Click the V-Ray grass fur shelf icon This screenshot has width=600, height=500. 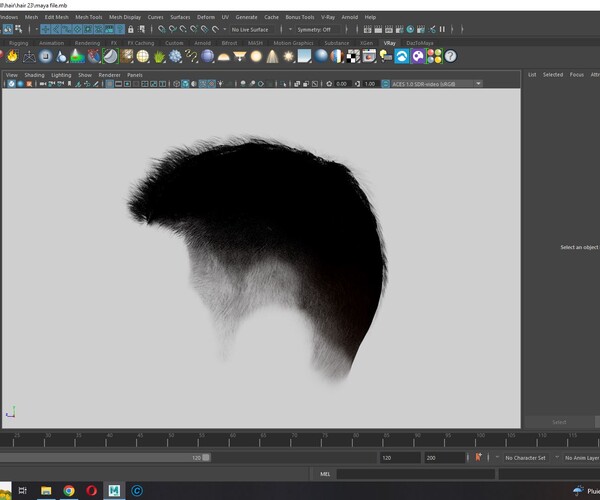click(x=159, y=57)
